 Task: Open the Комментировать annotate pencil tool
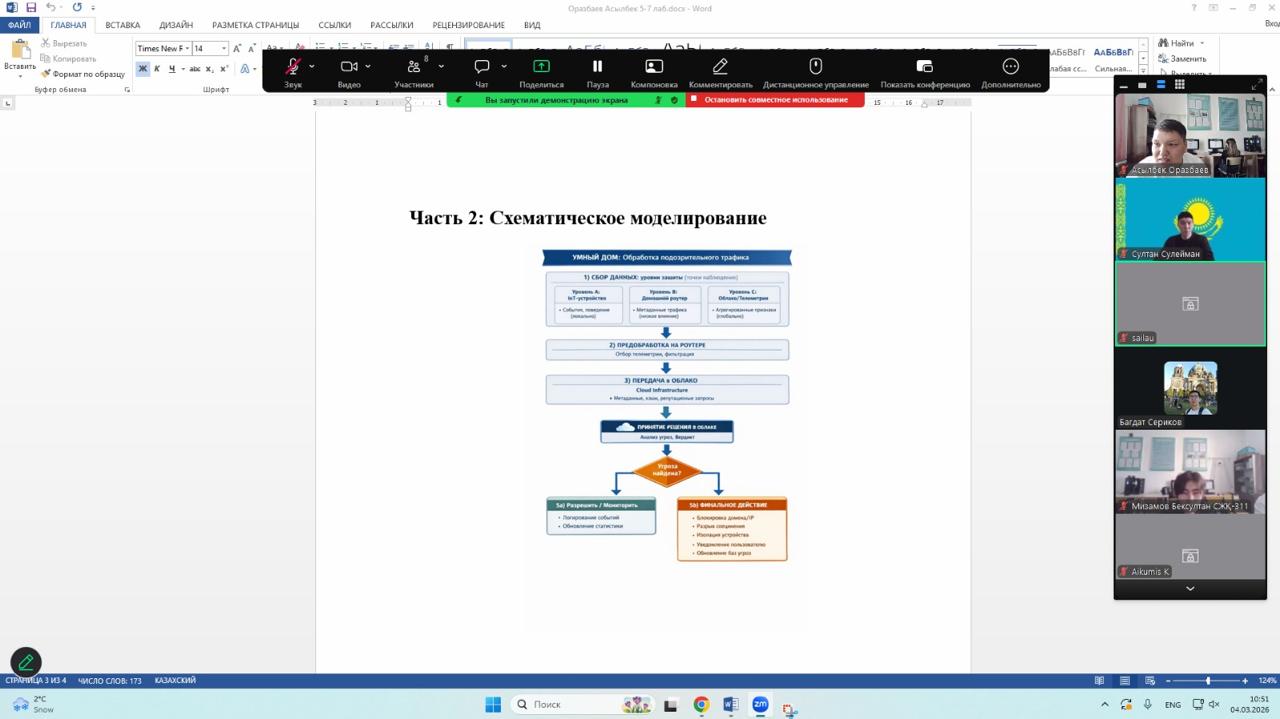pos(720,67)
